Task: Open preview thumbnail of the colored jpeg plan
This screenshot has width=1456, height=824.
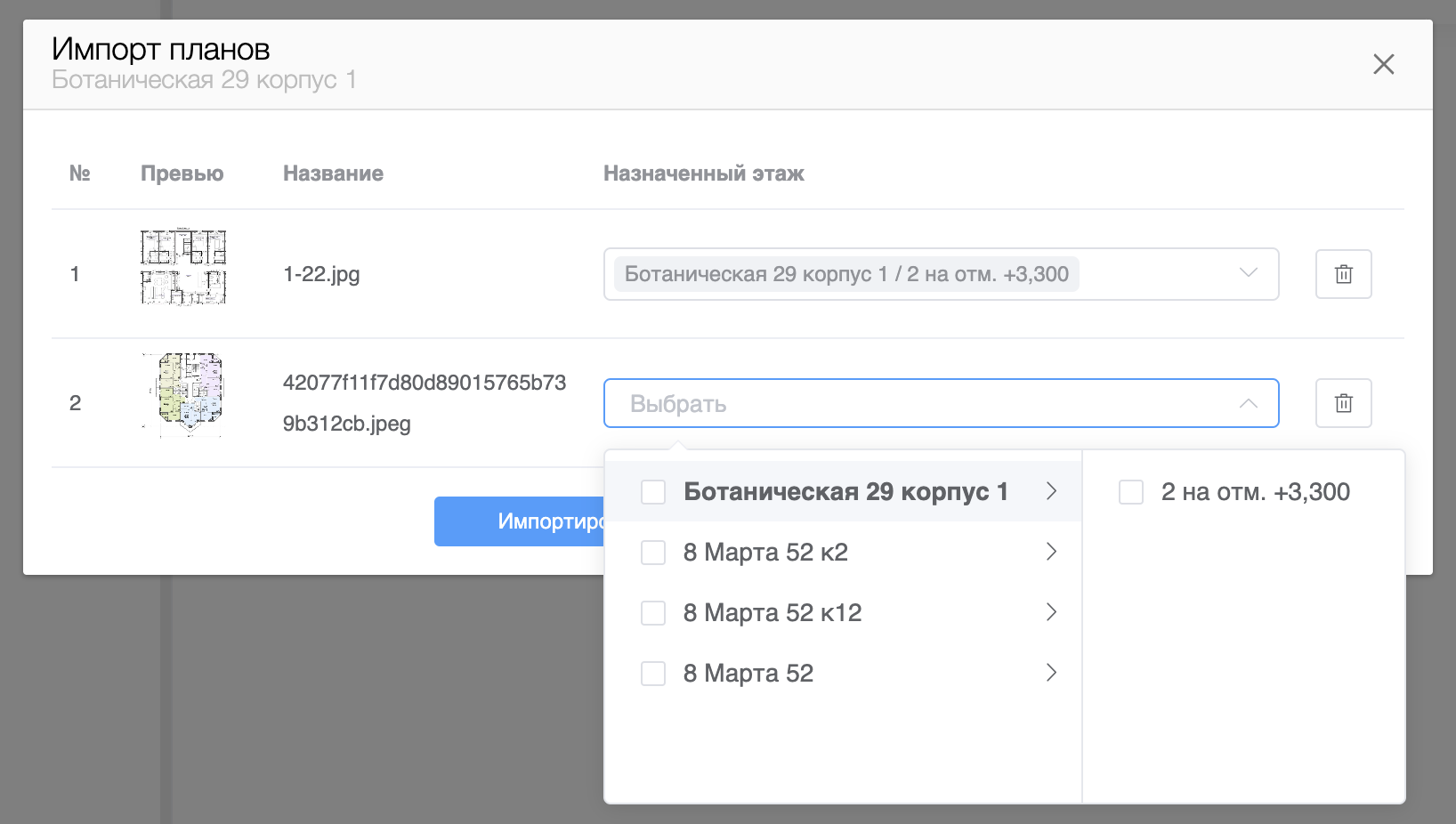Action: point(183,394)
